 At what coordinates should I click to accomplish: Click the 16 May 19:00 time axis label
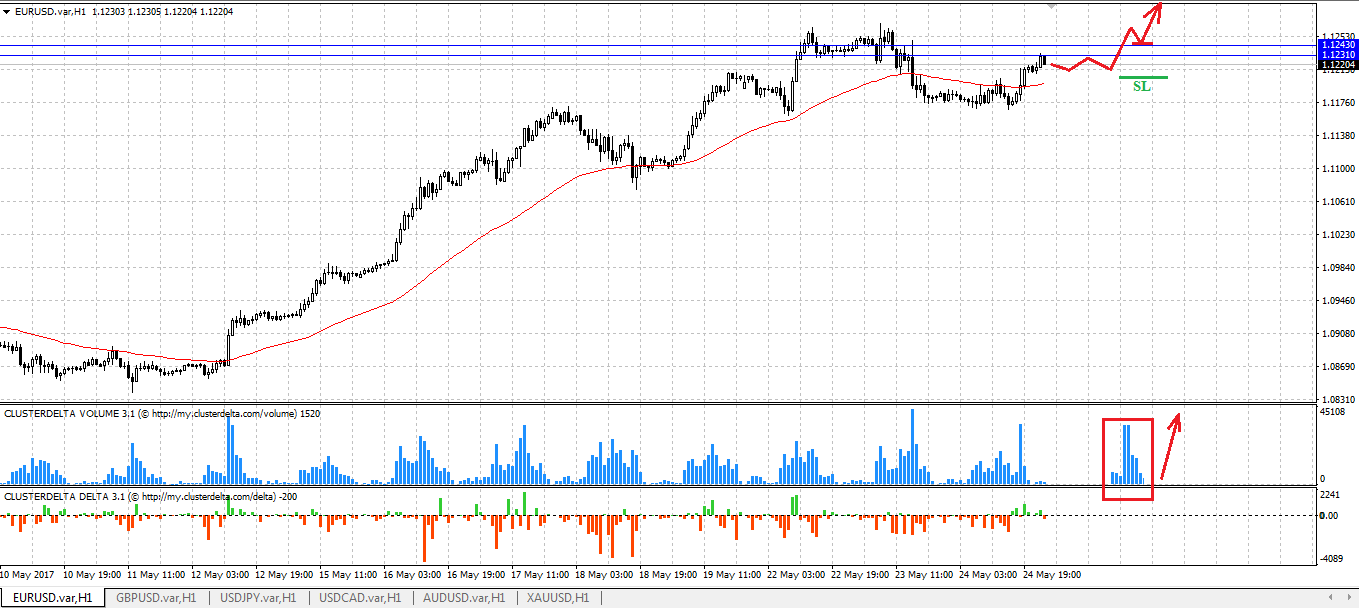coord(475,576)
